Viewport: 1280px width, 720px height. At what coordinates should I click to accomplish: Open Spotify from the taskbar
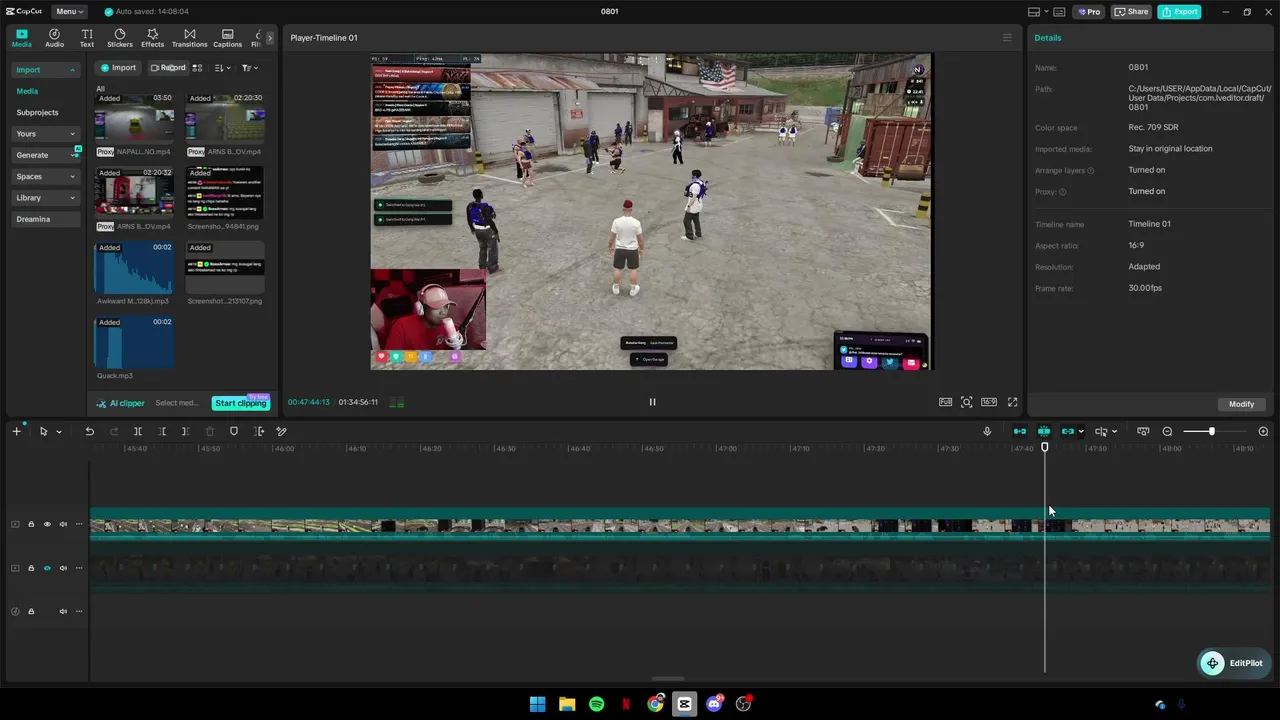(597, 704)
